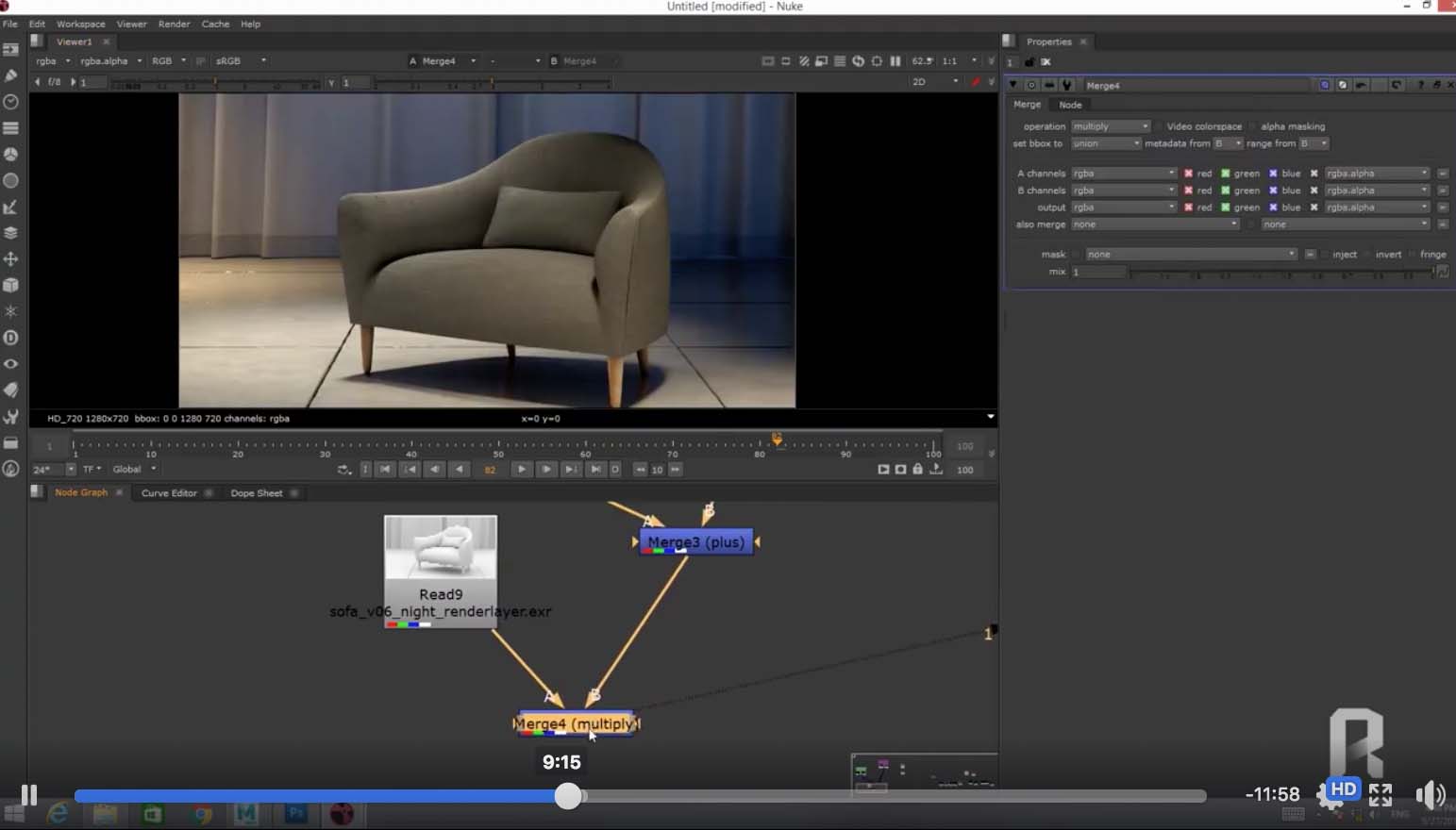Toggle red checkbox for A channels
1456x830 pixels.
point(1188,174)
